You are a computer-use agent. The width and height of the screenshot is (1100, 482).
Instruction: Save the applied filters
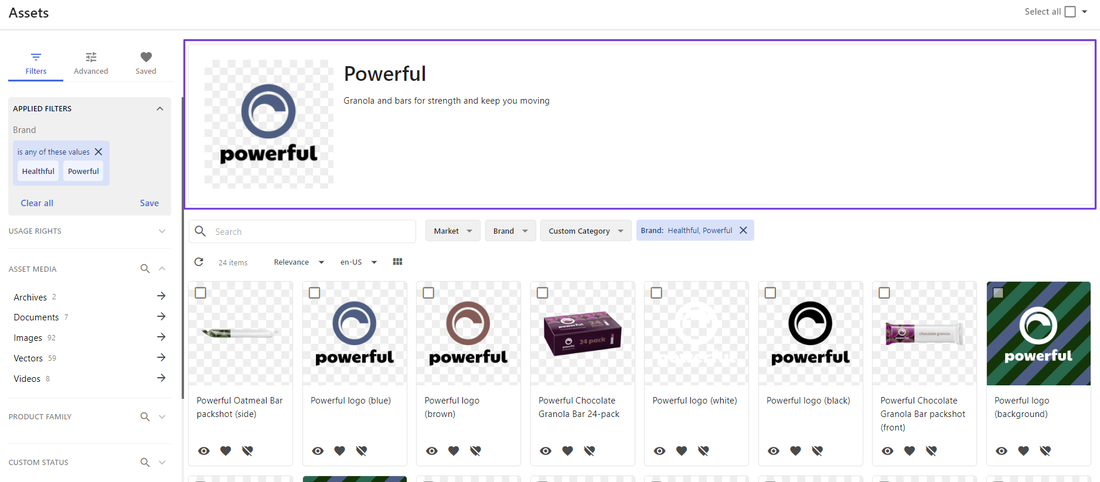(149, 203)
